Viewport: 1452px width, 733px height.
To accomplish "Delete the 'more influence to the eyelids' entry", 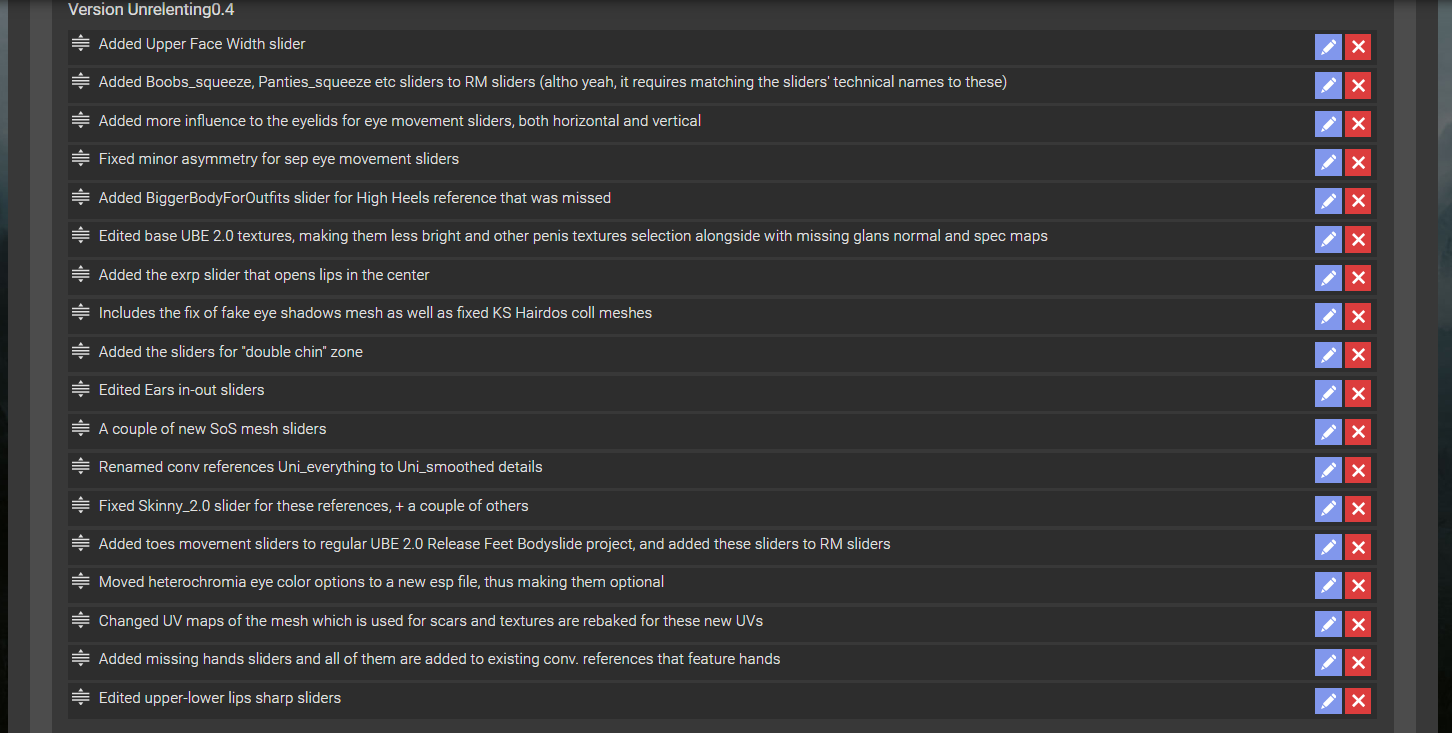I will point(1357,124).
